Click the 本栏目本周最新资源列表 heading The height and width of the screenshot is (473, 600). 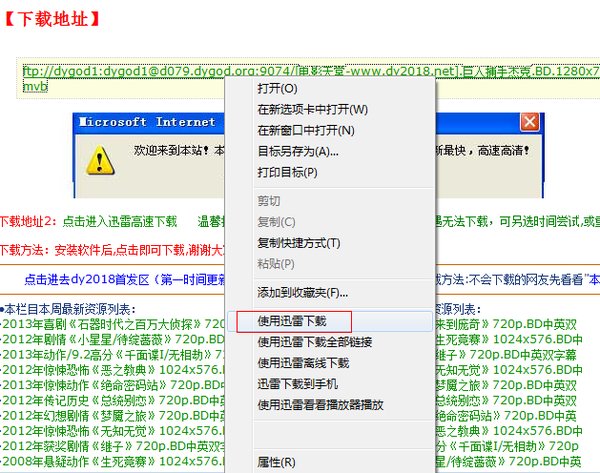[67, 309]
